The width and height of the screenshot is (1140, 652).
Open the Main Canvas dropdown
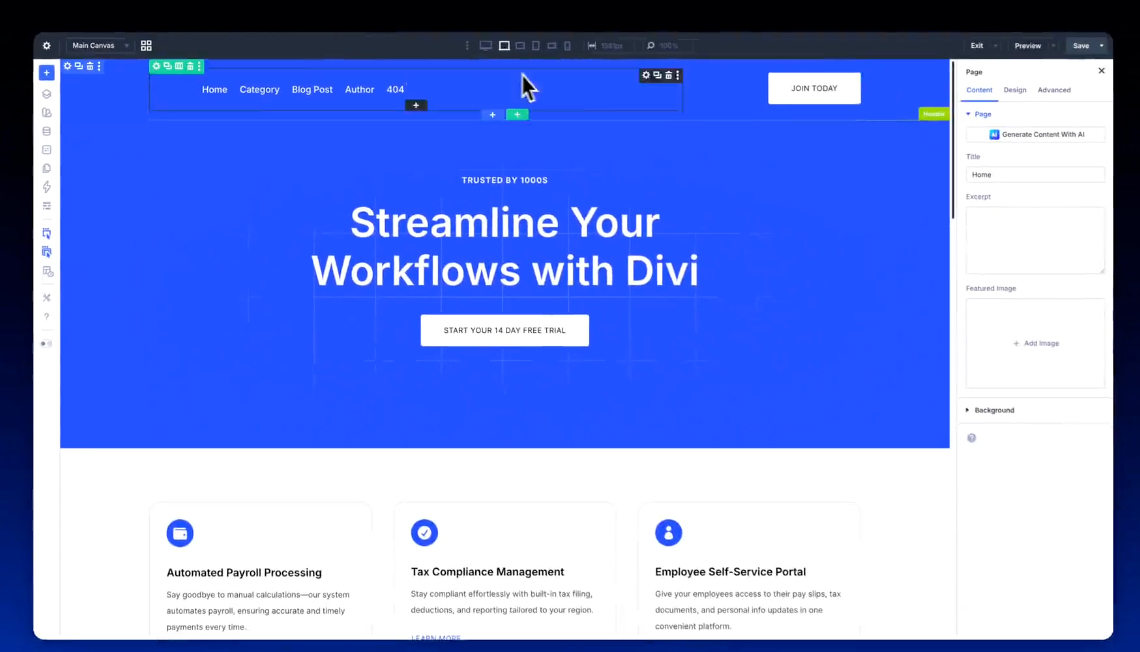[99, 46]
